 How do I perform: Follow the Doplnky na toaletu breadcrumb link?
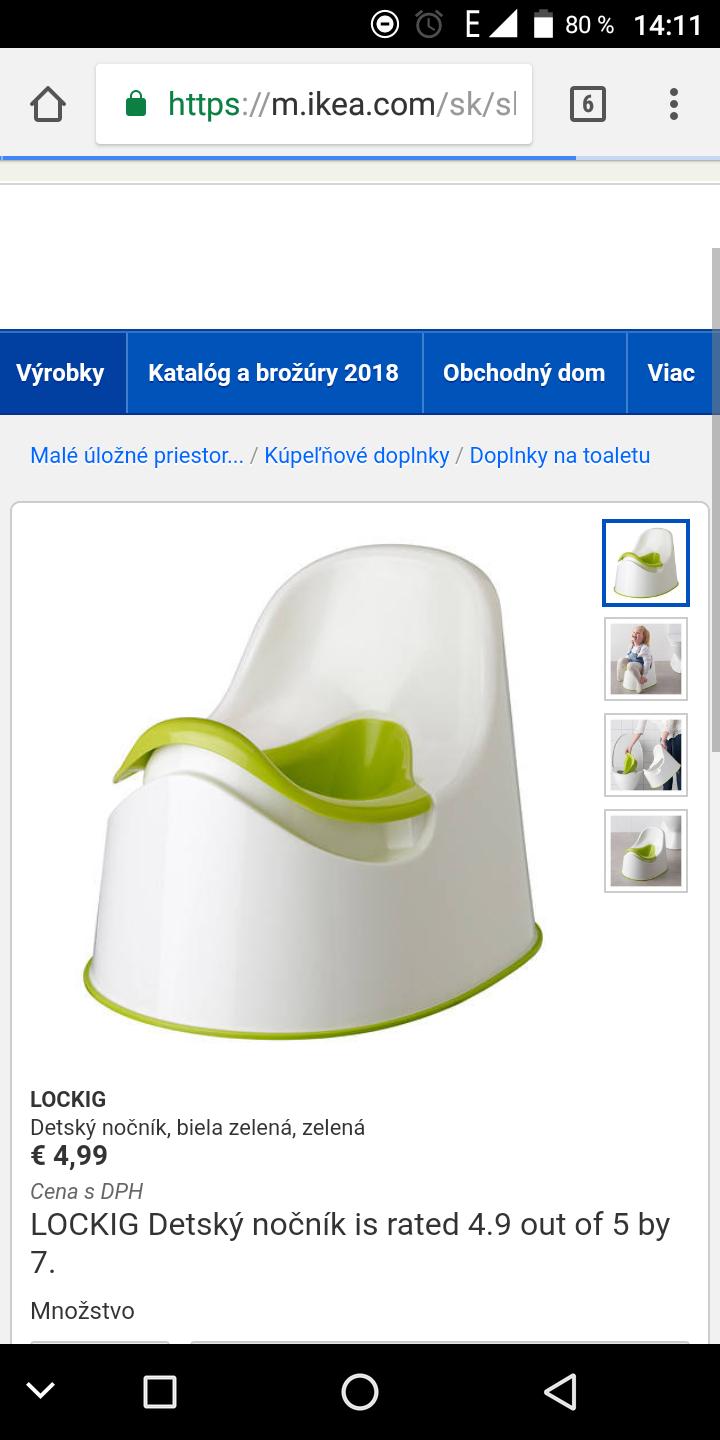(560, 455)
